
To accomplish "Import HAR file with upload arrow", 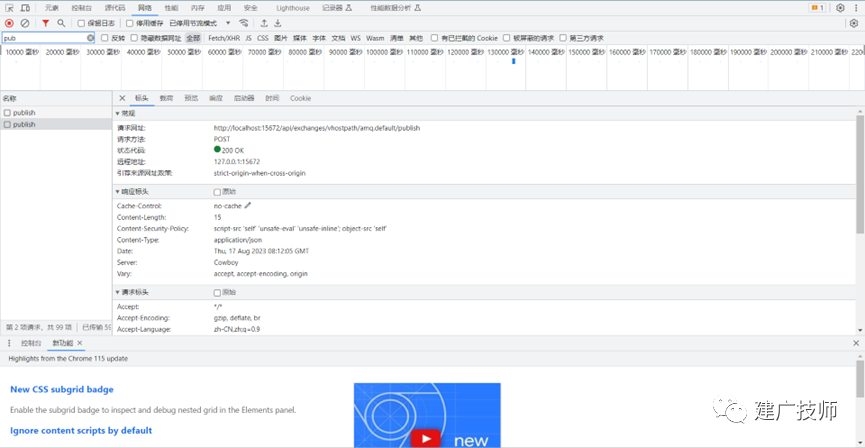I will click(264, 23).
